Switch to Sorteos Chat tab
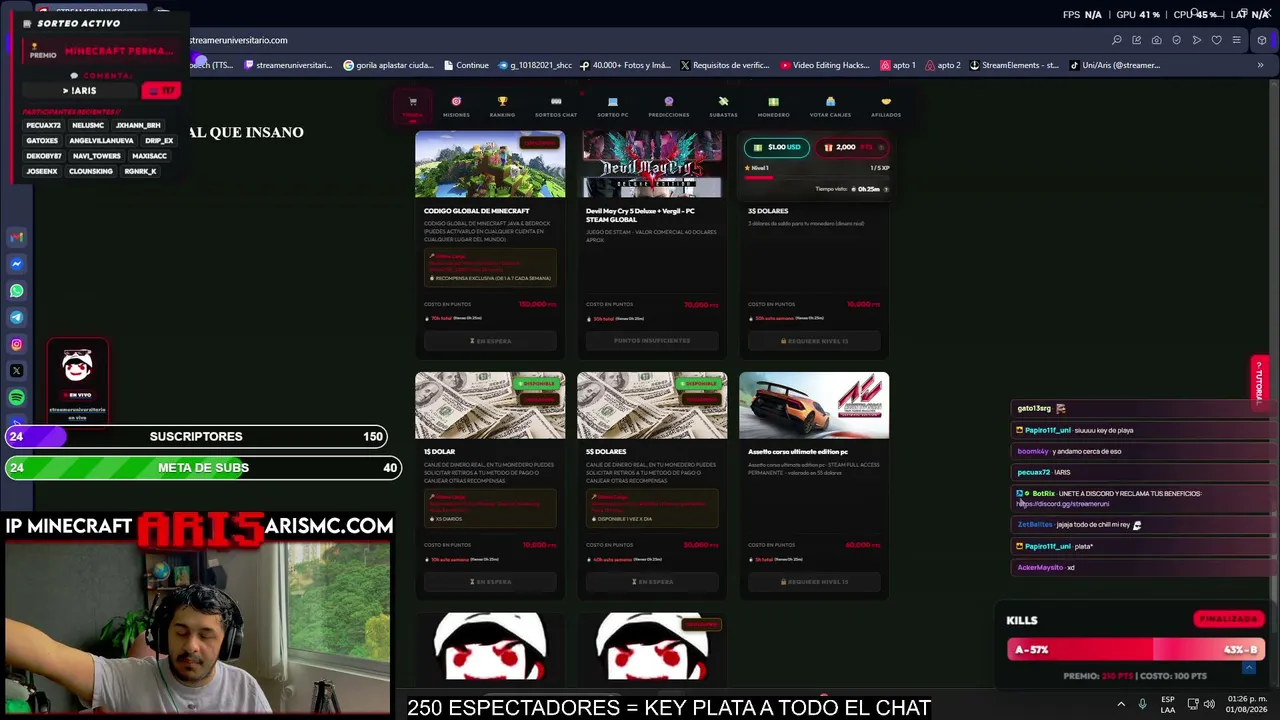1280x720 pixels. tap(556, 106)
